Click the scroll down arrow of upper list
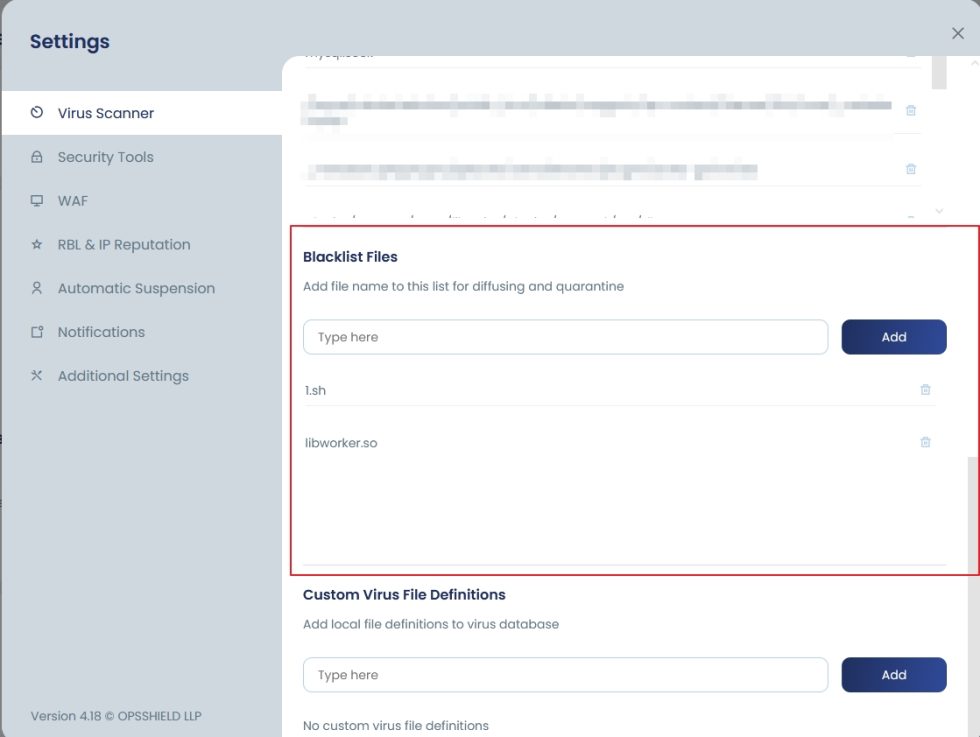 click(x=938, y=211)
